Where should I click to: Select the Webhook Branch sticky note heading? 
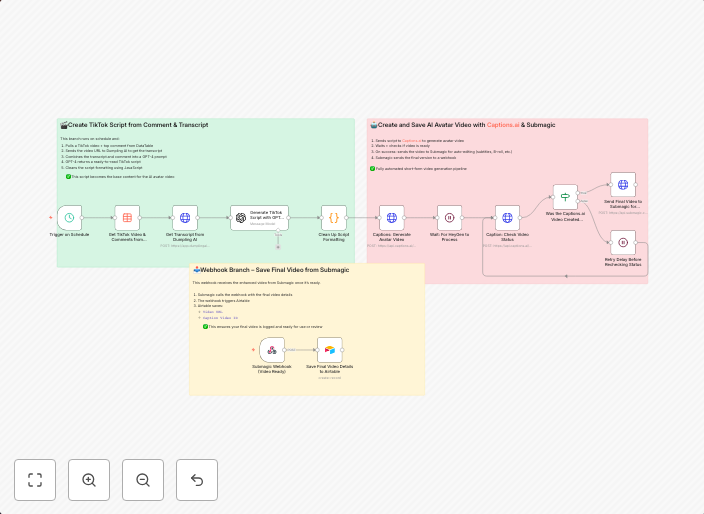pyautogui.click(x=259, y=269)
